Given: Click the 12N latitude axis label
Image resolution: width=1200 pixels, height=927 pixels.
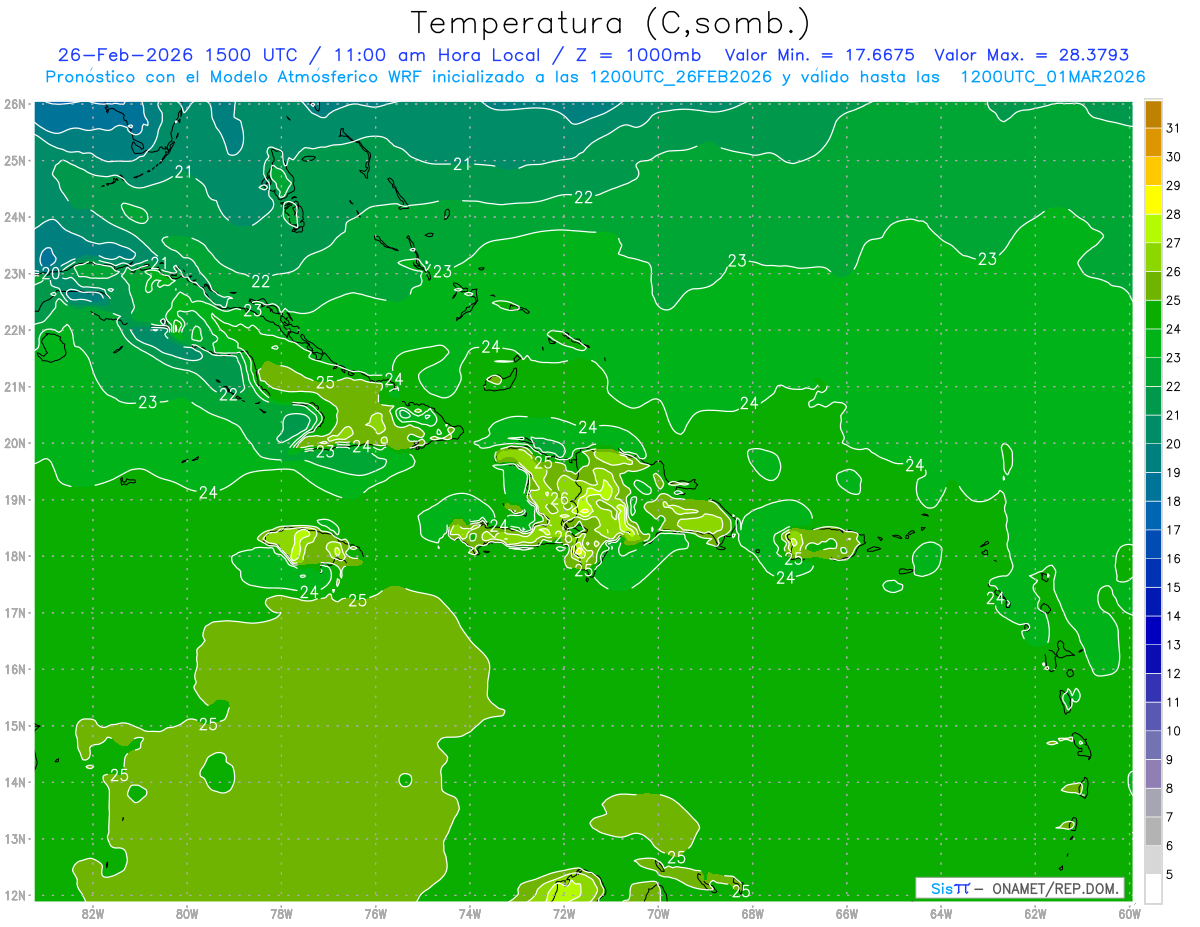Looking at the screenshot, I should (14, 895).
